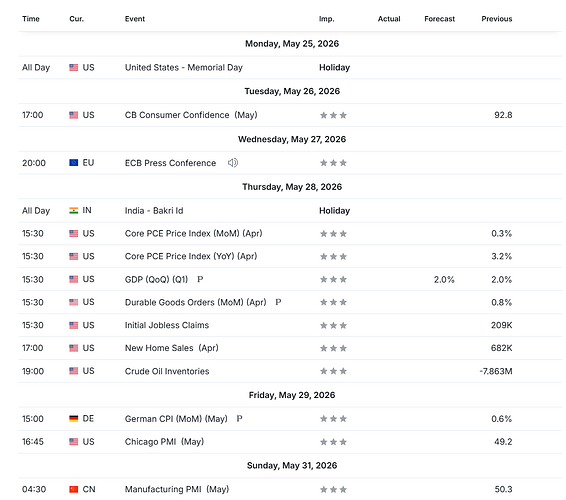Click the Cur. column header
Viewport: 566px width, 500px height.
[x=77, y=19]
